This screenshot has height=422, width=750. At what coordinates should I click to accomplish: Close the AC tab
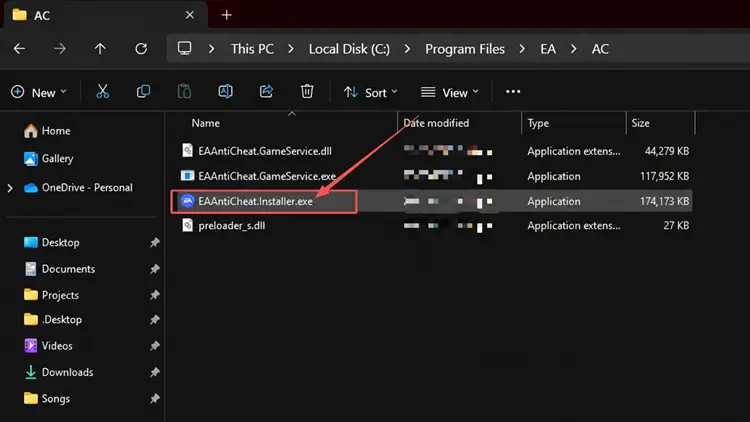coord(190,15)
